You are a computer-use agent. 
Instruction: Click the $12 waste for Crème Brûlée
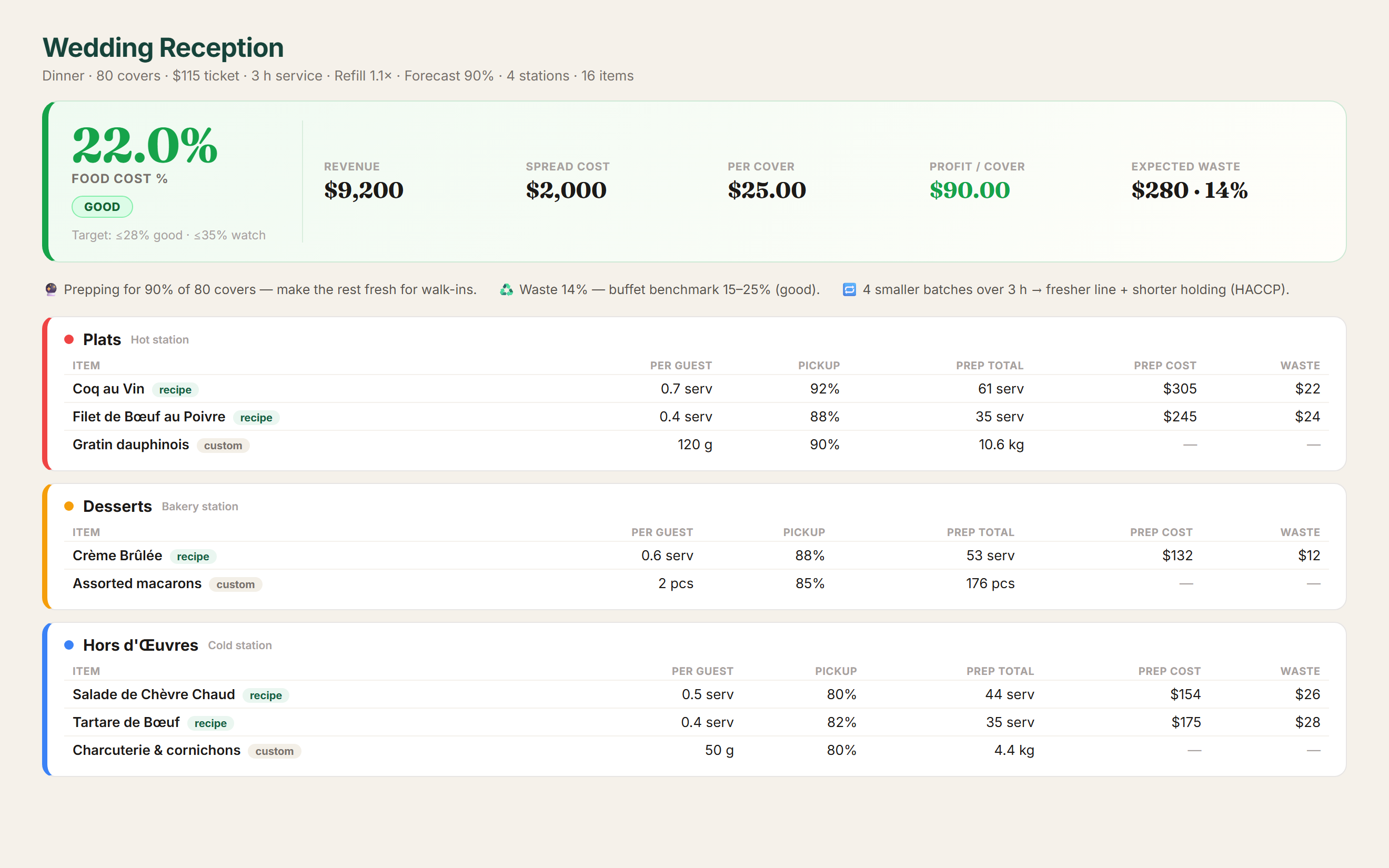pyautogui.click(x=1309, y=555)
